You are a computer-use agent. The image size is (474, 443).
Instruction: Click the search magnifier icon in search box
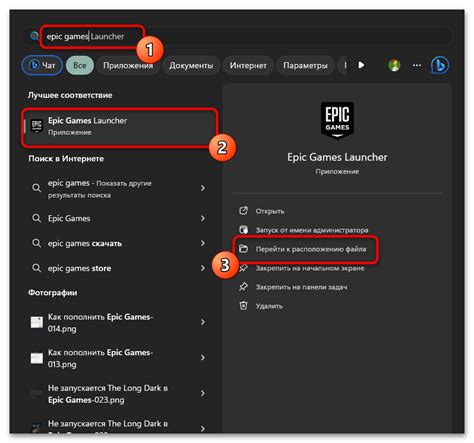point(34,36)
